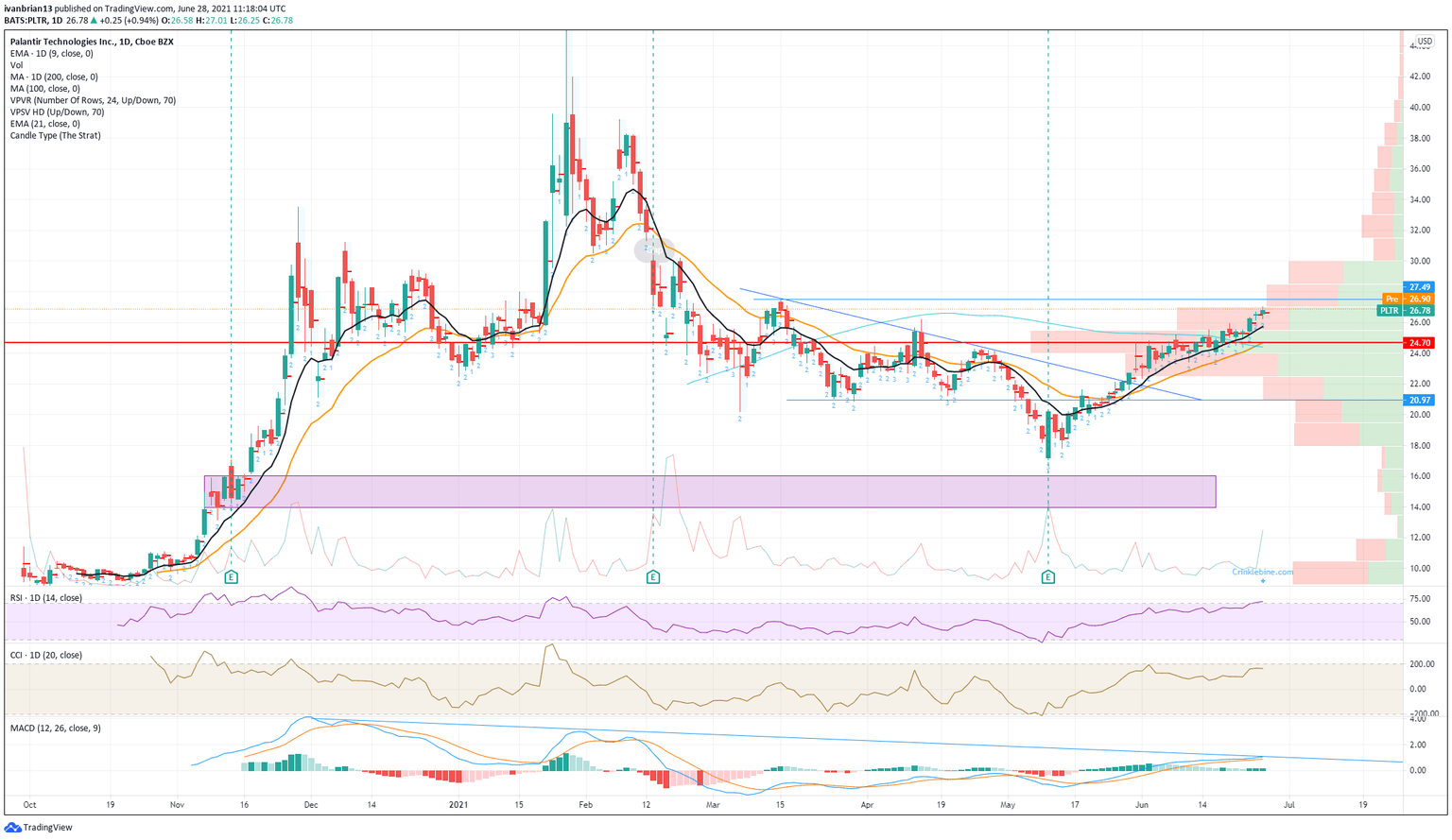1452x840 pixels.
Task: Click the Nov label on the date axis
Action: 177,805
